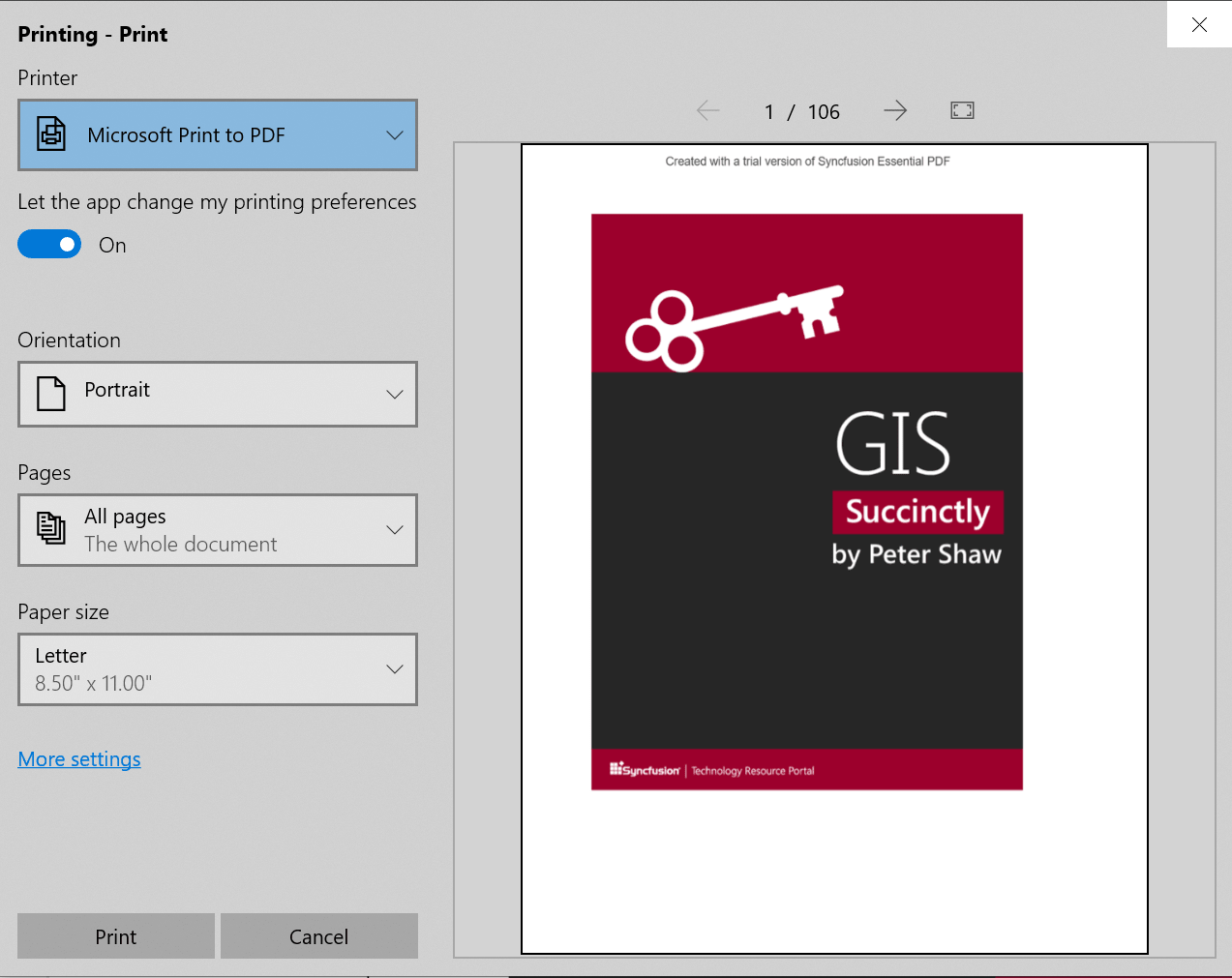Click the current page number field

[769, 112]
